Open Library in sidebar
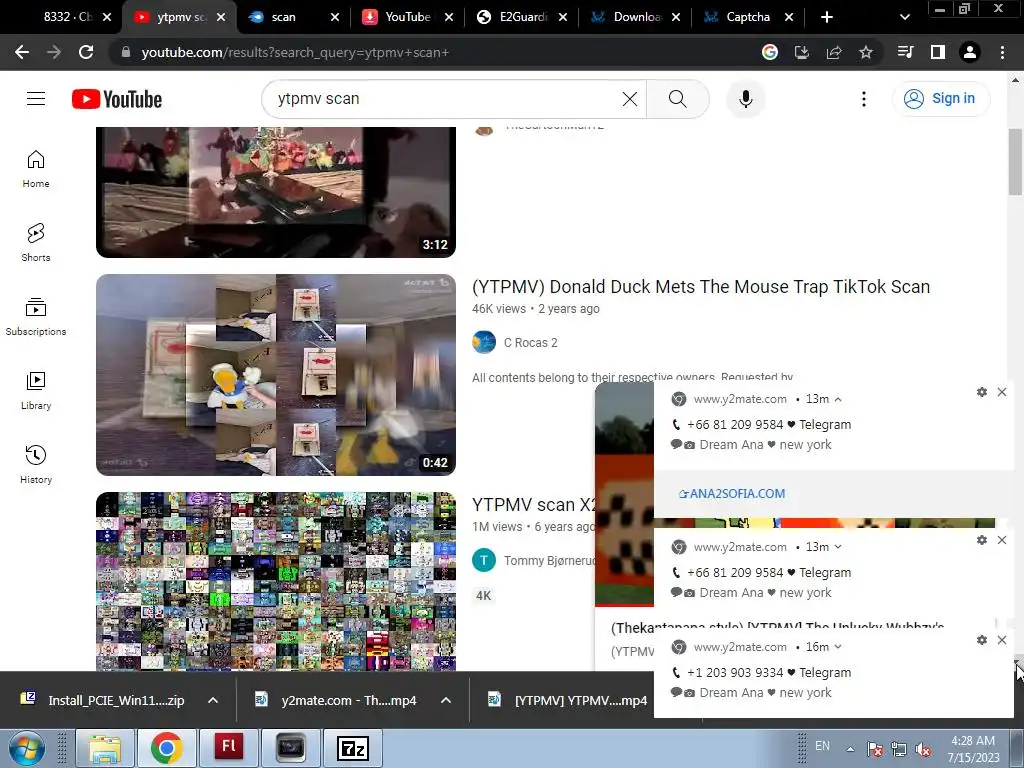 (x=36, y=391)
